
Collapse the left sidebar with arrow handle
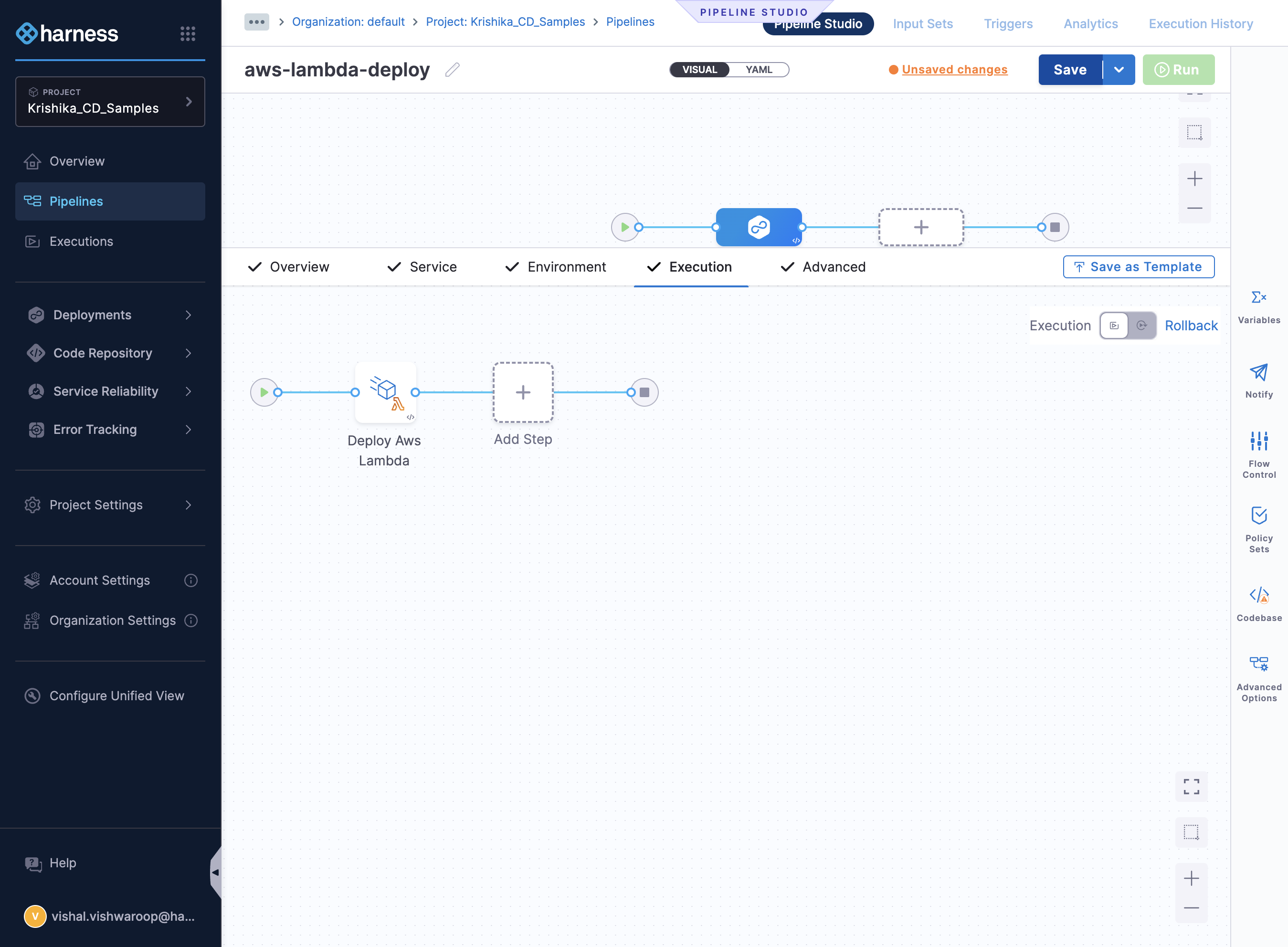[x=215, y=873]
